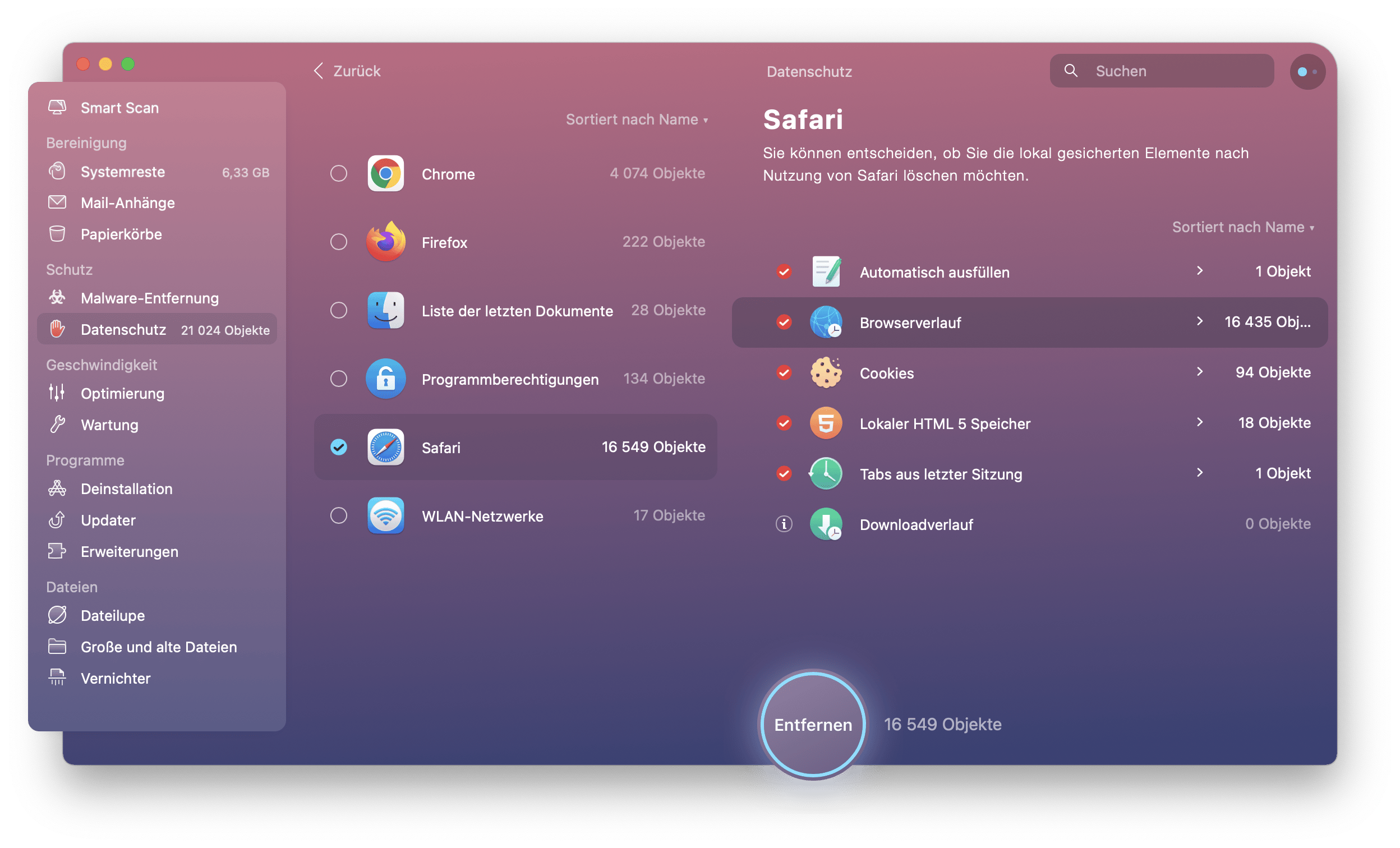Expand the Browserverlauf entry
The width and height of the screenshot is (1400, 848).
[x=1197, y=322]
